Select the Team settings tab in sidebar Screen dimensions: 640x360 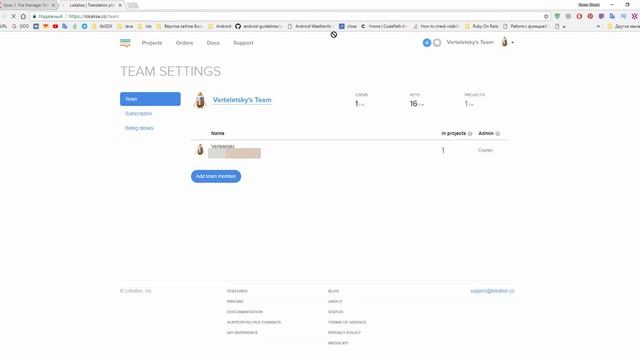150,99
